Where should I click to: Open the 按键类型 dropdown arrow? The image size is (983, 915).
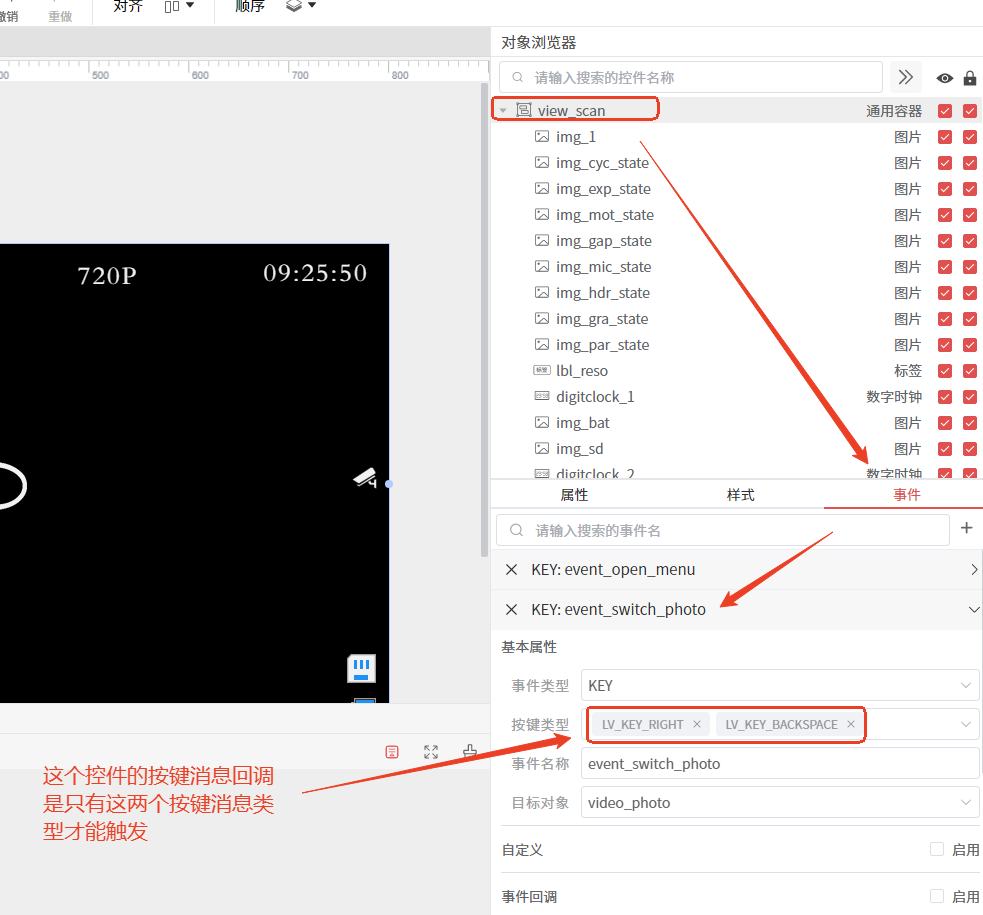coord(965,724)
